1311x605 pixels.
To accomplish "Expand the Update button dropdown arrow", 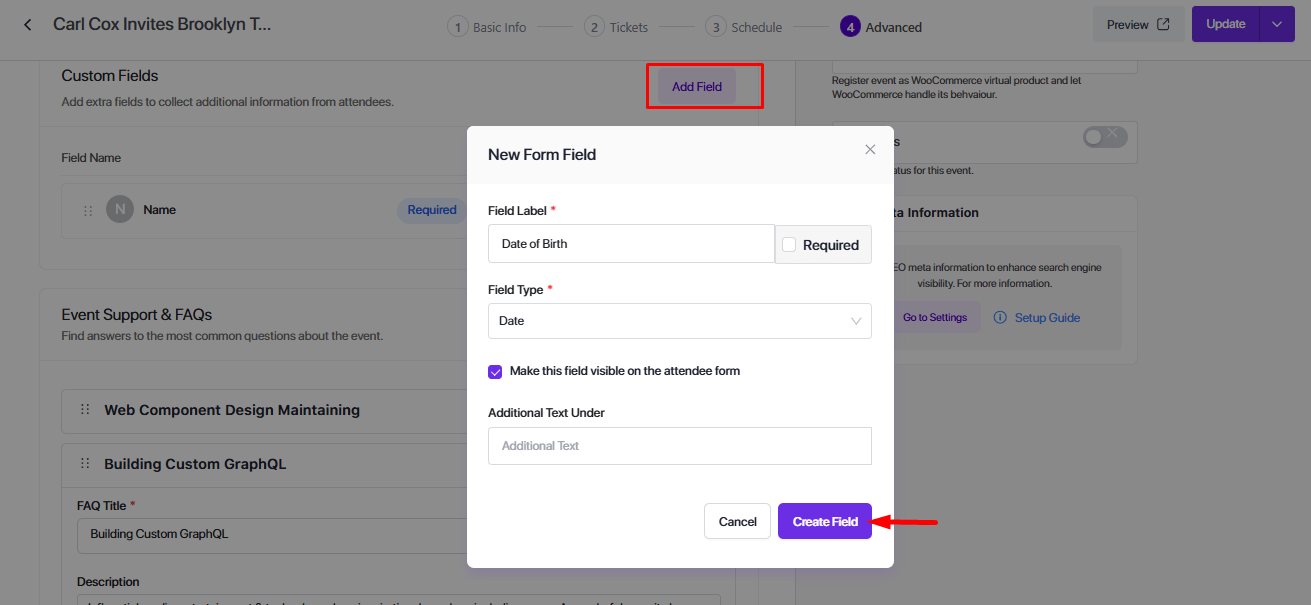I will pos(1276,24).
